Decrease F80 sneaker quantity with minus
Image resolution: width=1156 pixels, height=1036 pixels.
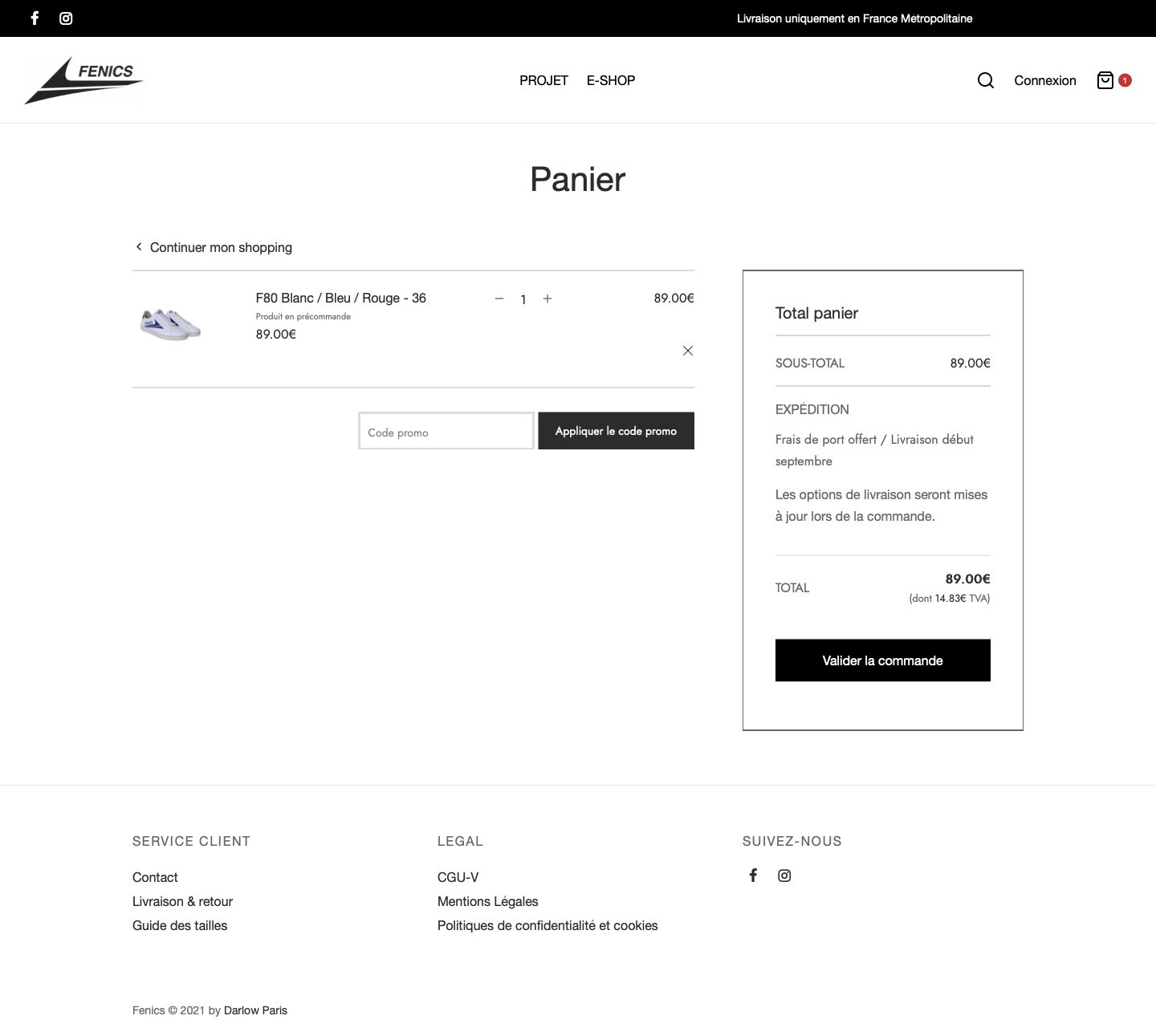tap(499, 299)
